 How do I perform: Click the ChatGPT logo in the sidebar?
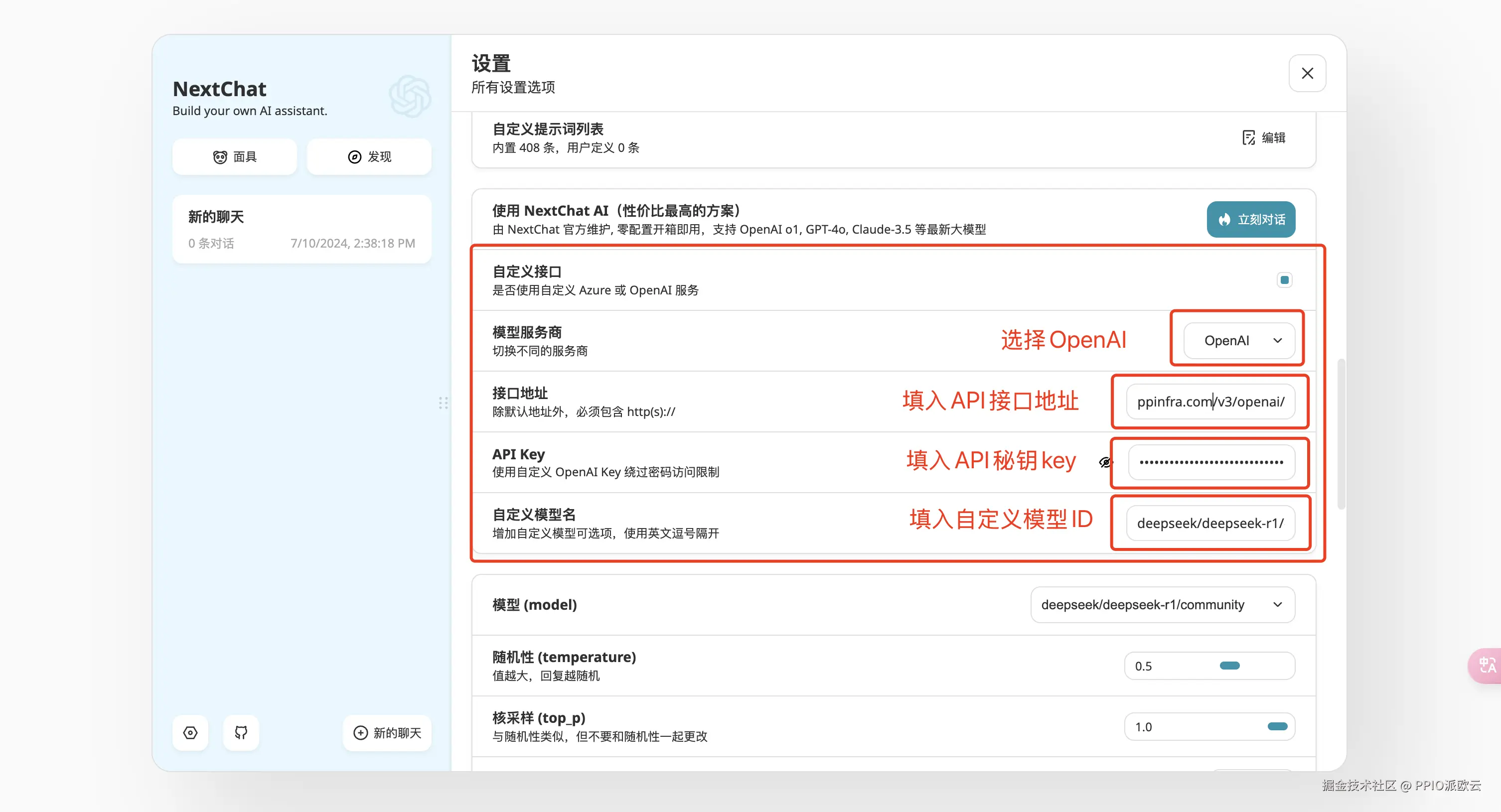[x=410, y=96]
